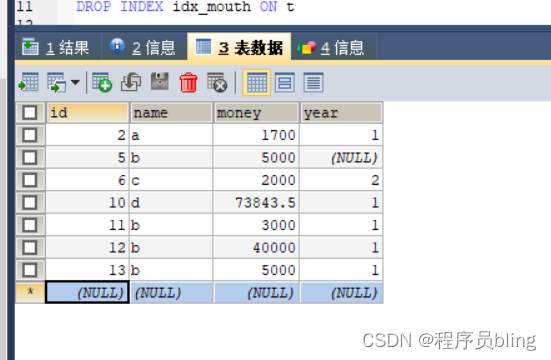Viewport: 551px width, 360px height.
Task: Sort by the money column header
Action: coord(256,113)
